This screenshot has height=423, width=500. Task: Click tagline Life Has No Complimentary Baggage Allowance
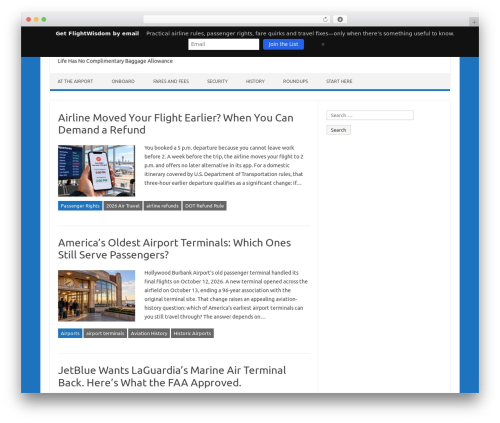tap(115, 61)
